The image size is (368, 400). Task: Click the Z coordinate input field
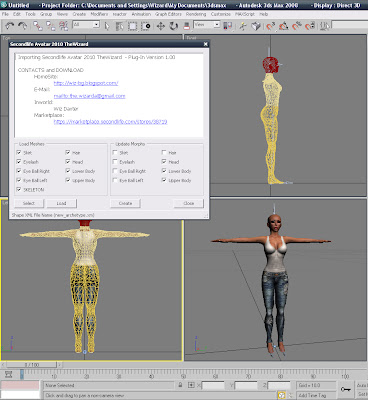(x=279, y=385)
